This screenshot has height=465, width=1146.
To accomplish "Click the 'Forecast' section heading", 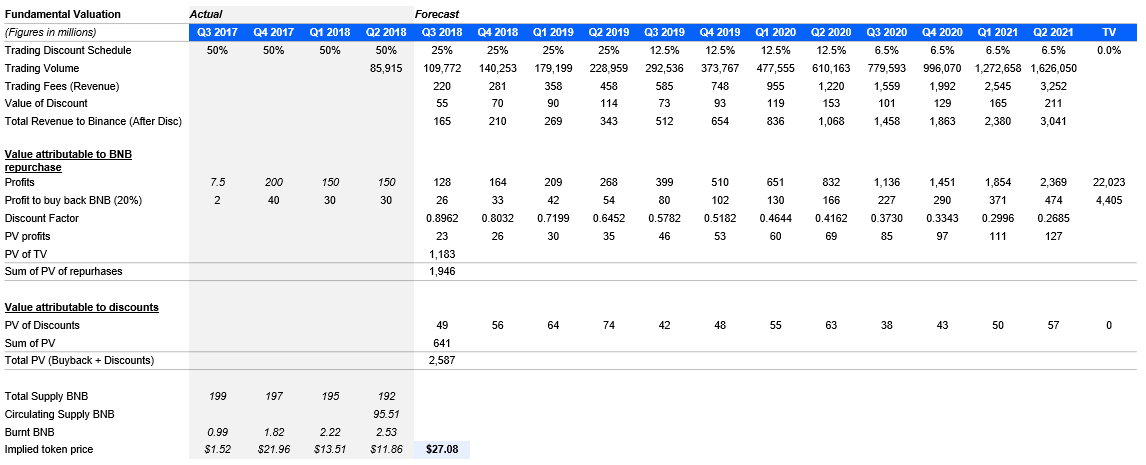I will click(437, 14).
